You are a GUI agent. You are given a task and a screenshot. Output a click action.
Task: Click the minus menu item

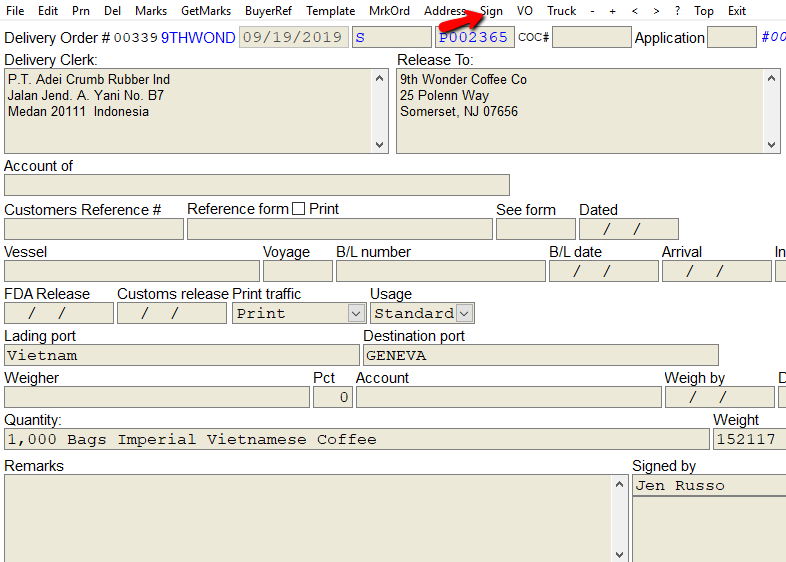click(x=593, y=11)
